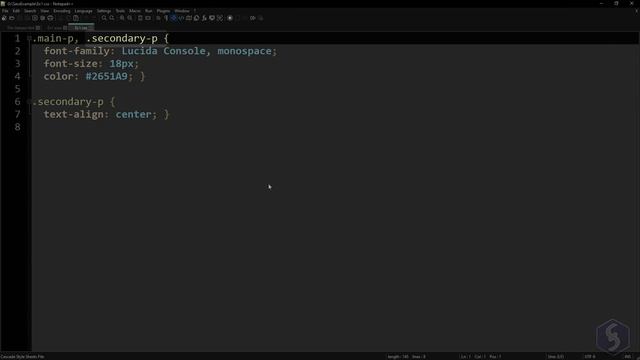Click the Close document toolbar icon
Screen dimensions: 640x360
35,18
